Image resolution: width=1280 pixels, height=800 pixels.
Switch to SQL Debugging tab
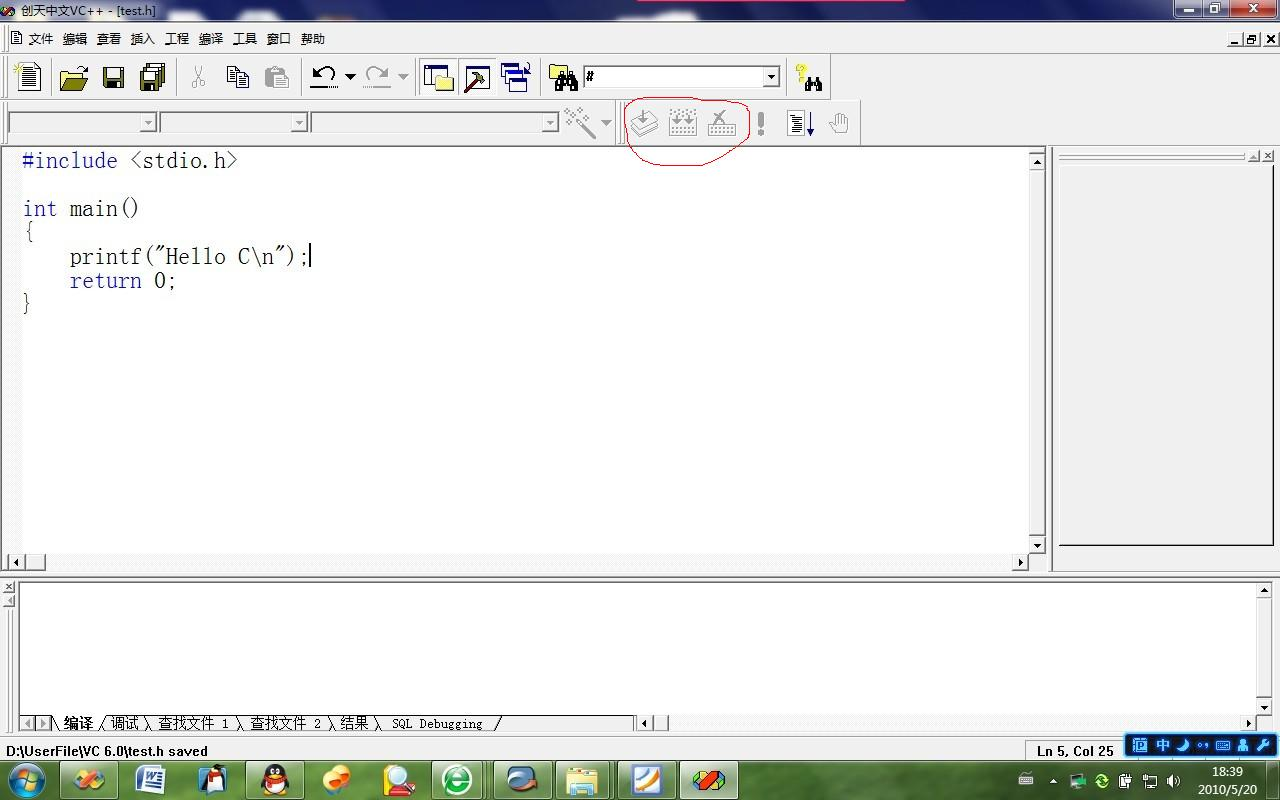[437, 723]
